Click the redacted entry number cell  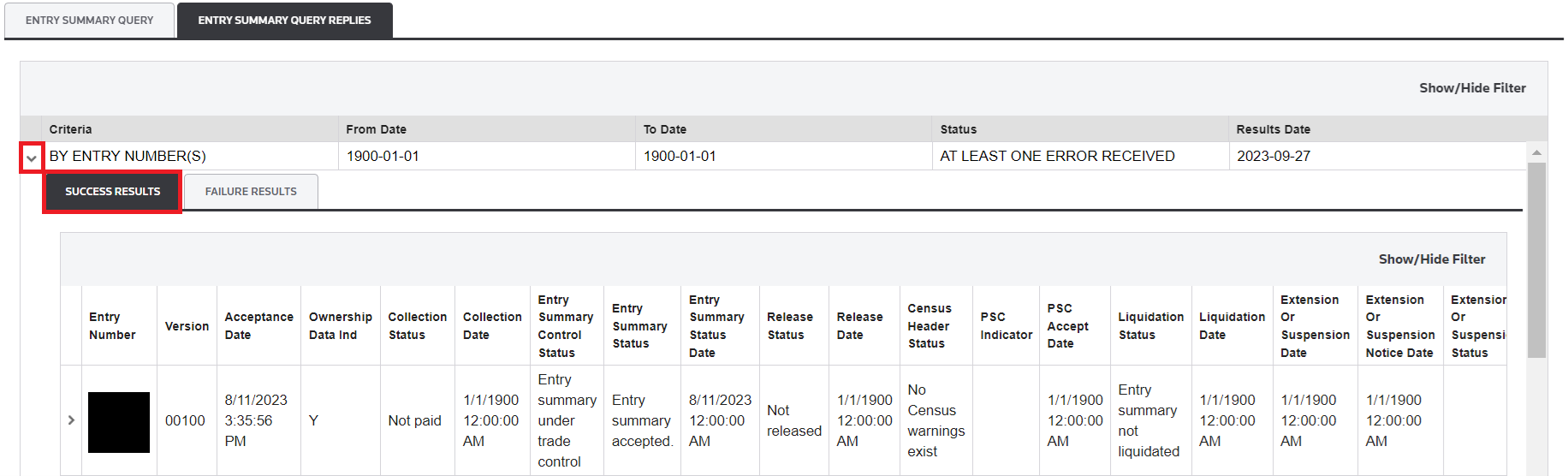pos(119,422)
